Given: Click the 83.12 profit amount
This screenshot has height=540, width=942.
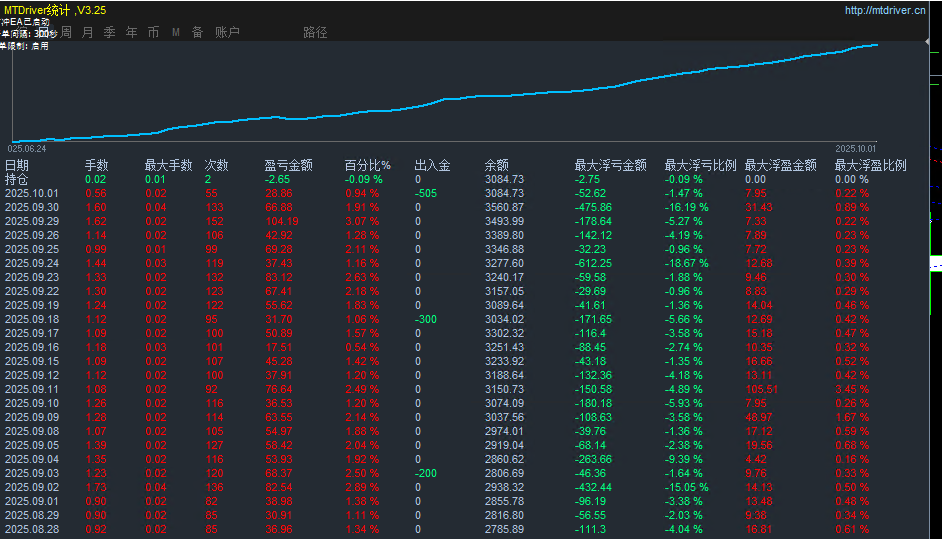Looking at the screenshot, I should click(x=279, y=277).
